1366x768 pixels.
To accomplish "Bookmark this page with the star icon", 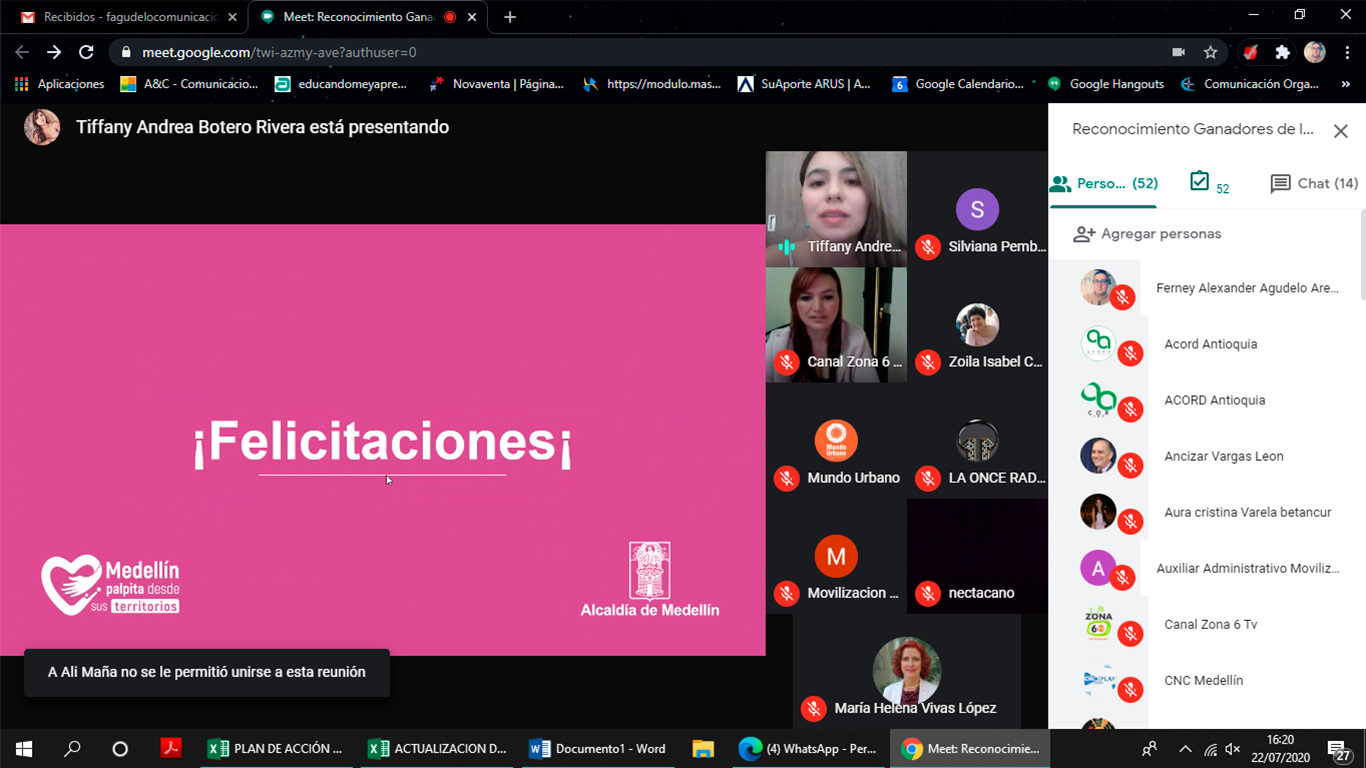I will [x=1210, y=52].
